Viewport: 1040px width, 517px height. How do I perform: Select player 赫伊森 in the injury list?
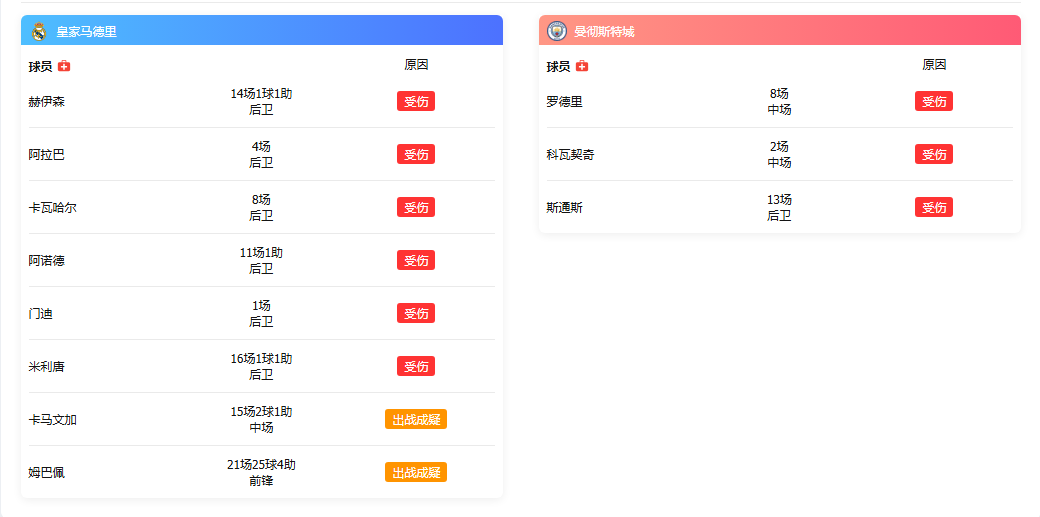[47, 102]
